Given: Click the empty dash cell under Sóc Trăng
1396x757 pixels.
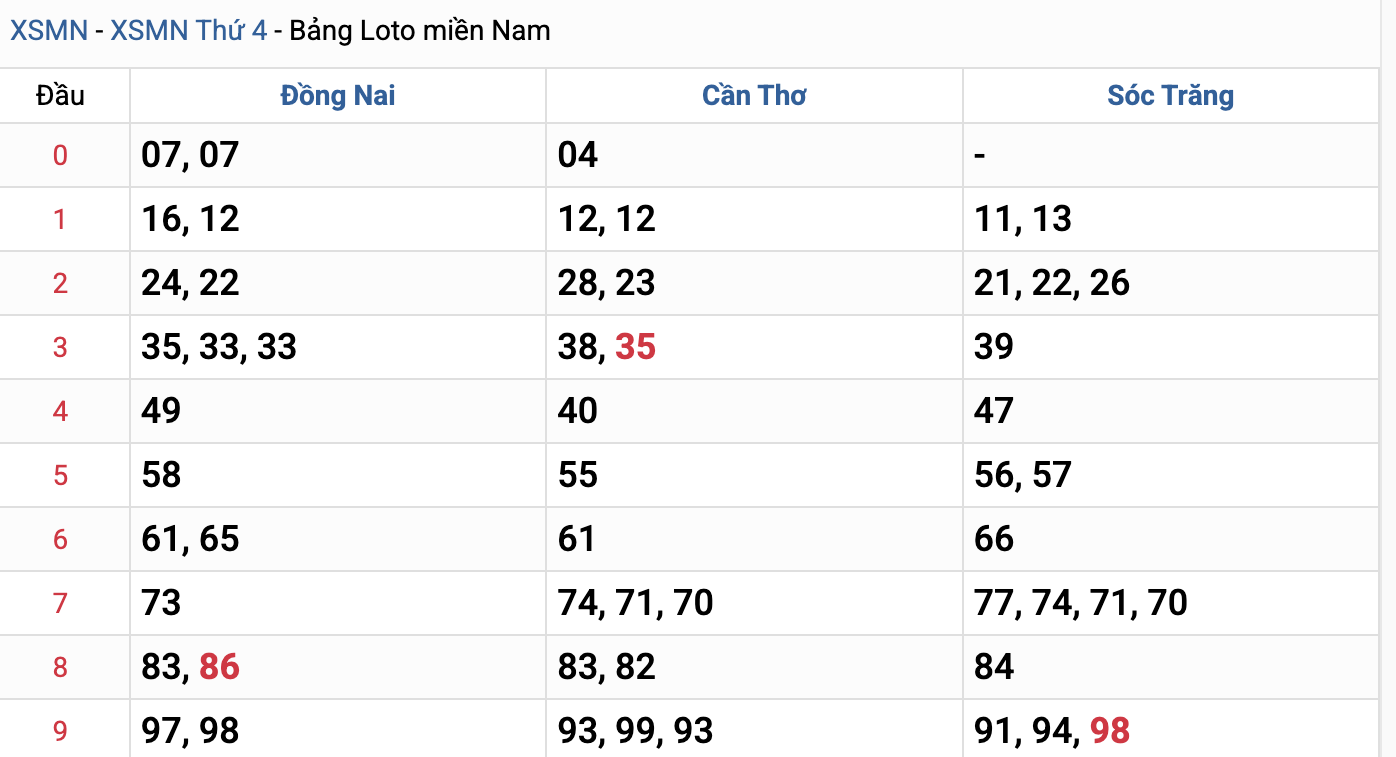Looking at the screenshot, I should click(980, 155).
